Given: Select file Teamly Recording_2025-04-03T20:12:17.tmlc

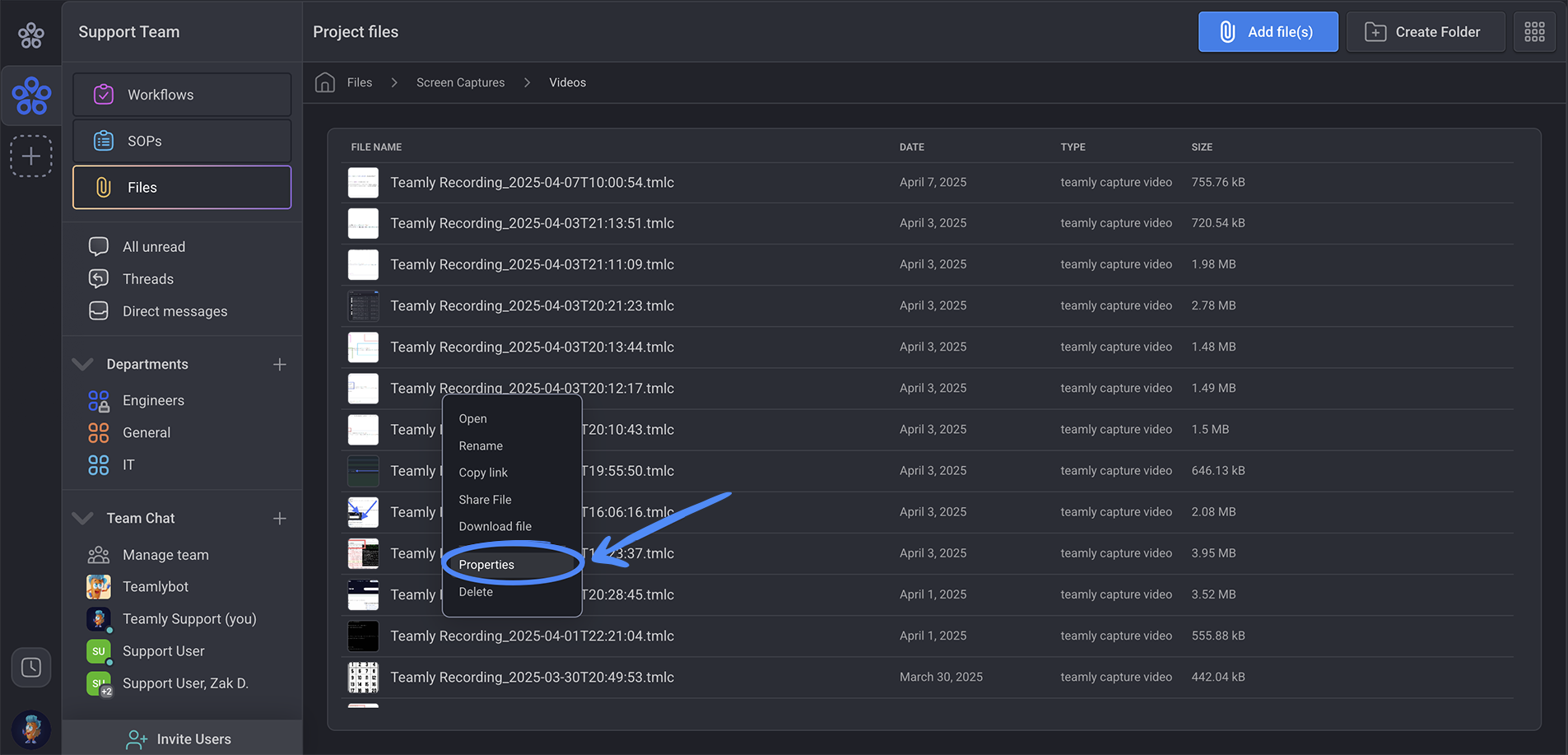Looking at the screenshot, I should coord(532,388).
